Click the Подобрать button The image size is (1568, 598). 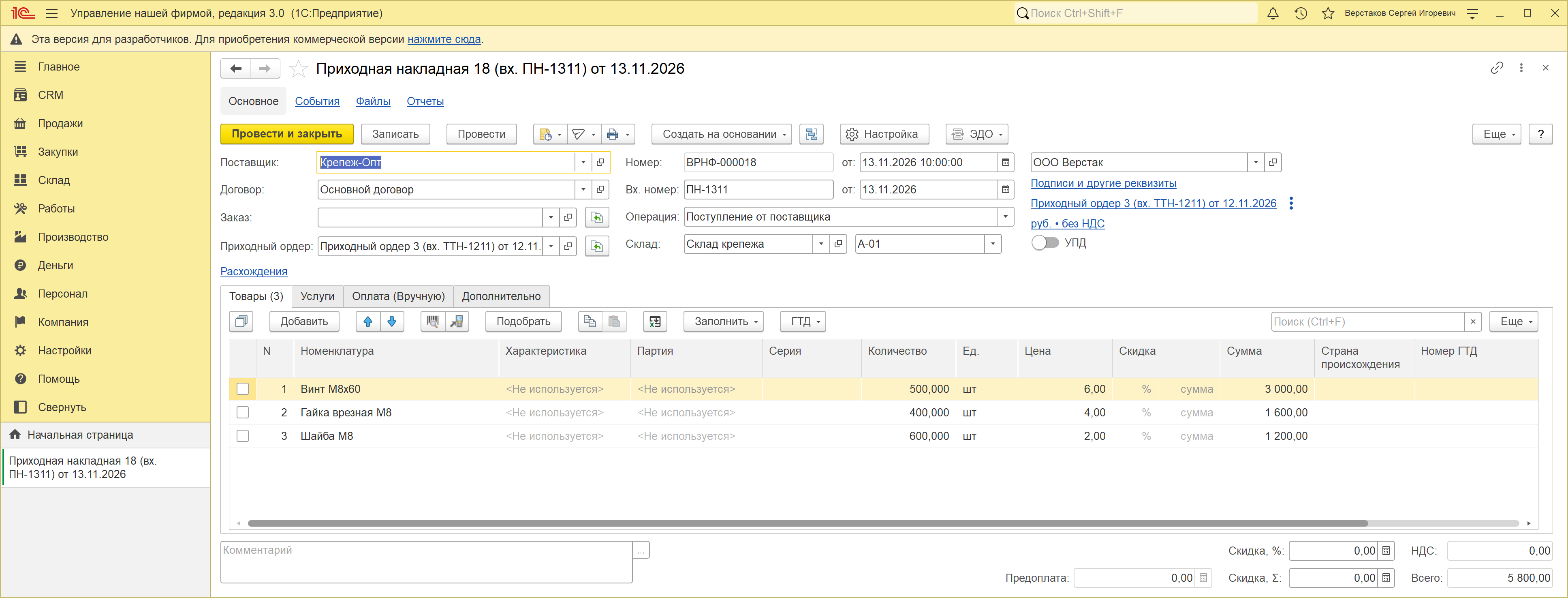(x=523, y=322)
